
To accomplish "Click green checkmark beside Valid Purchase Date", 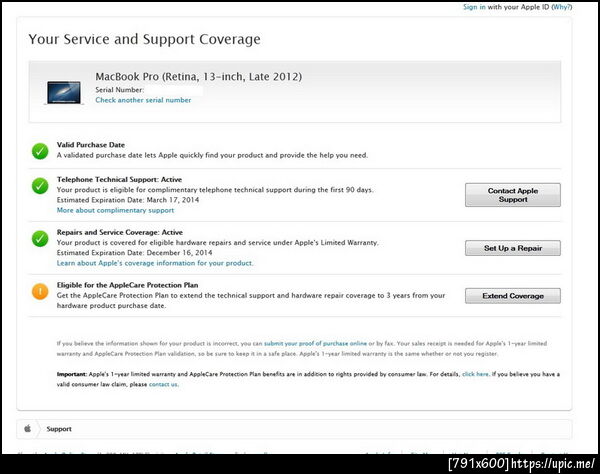I will tap(40, 151).
